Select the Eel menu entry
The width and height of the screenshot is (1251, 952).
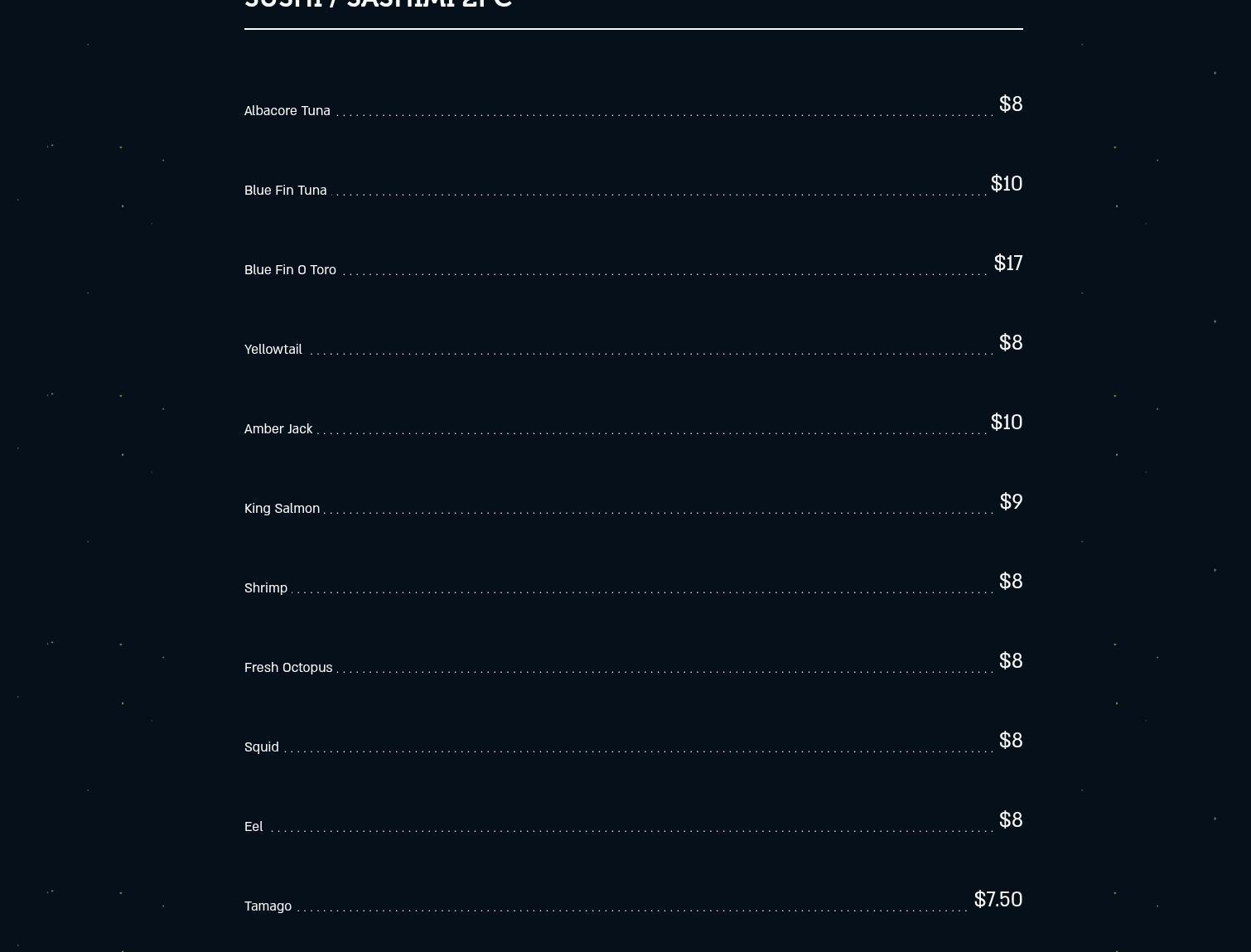pyautogui.click(x=254, y=826)
